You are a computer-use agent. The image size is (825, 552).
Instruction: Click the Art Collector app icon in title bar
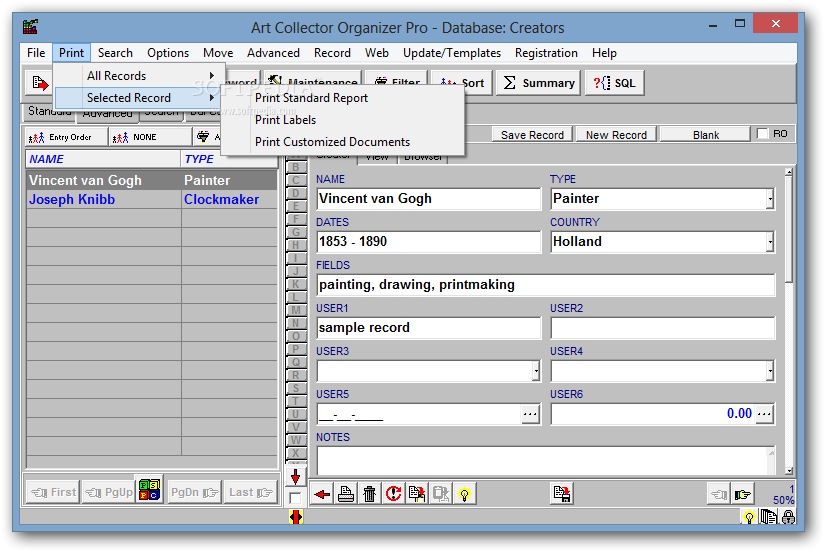tap(30, 26)
